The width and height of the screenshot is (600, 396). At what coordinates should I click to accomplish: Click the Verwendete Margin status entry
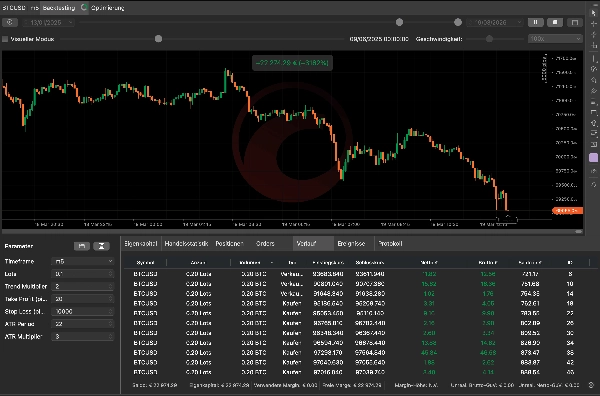285,385
